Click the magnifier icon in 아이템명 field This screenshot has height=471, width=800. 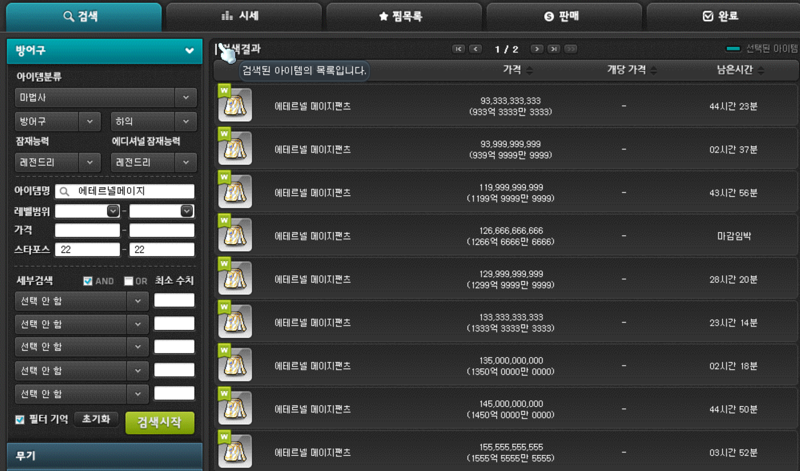tap(64, 191)
